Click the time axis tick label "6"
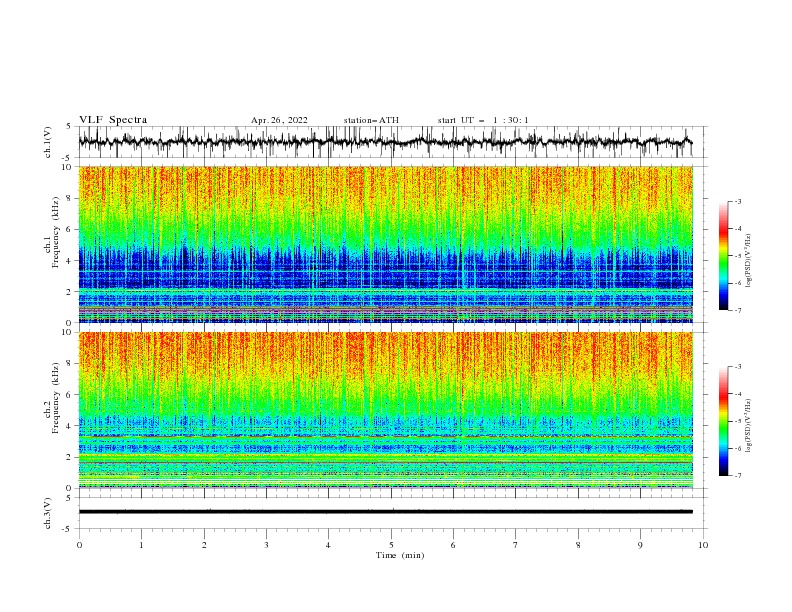792x612 pixels. click(453, 545)
